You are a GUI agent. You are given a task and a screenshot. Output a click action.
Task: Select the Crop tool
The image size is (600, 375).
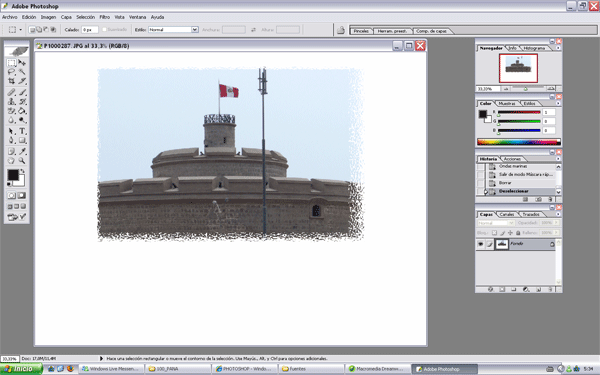11,81
